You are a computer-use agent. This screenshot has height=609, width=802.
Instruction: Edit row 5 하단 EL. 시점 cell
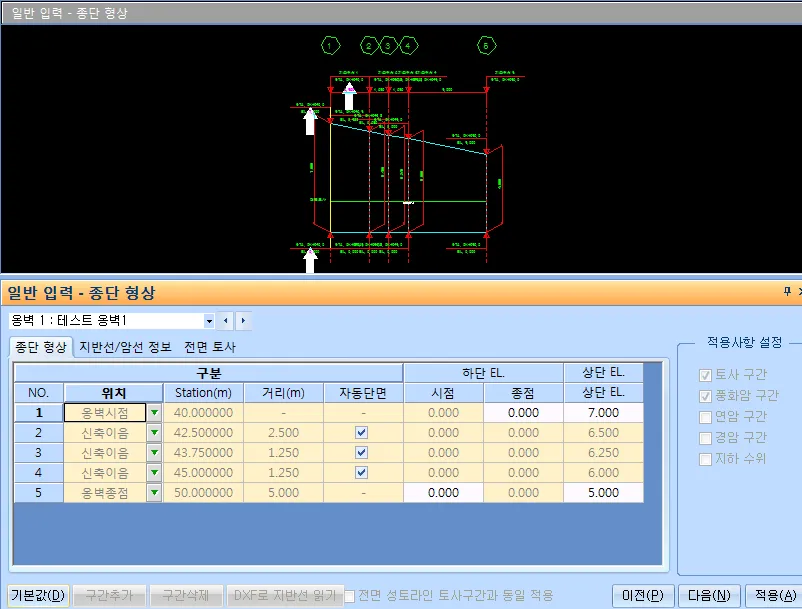tap(443, 492)
